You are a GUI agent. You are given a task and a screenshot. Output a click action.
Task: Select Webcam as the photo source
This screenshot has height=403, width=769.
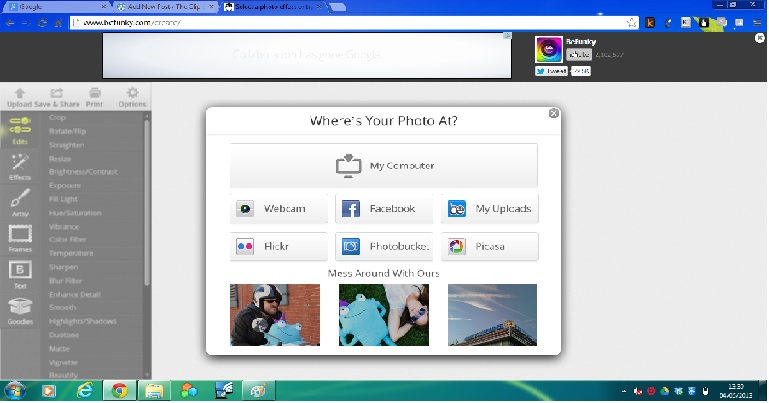279,209
